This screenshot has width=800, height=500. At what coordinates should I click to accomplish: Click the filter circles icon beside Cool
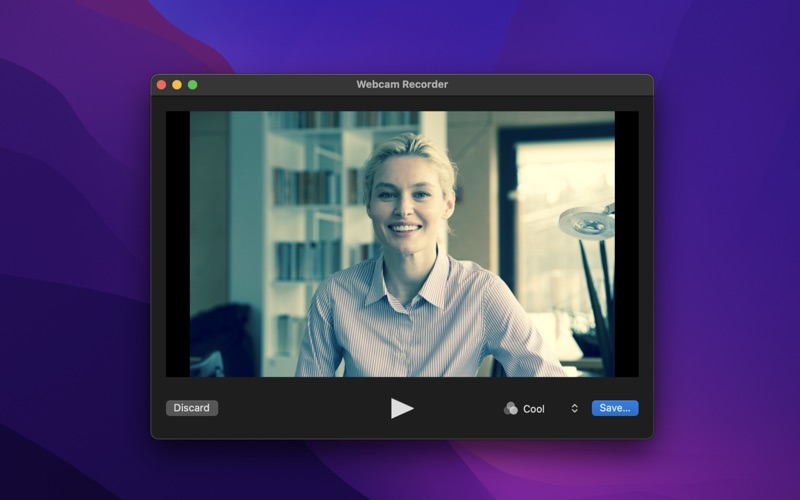tap(511, 408)
